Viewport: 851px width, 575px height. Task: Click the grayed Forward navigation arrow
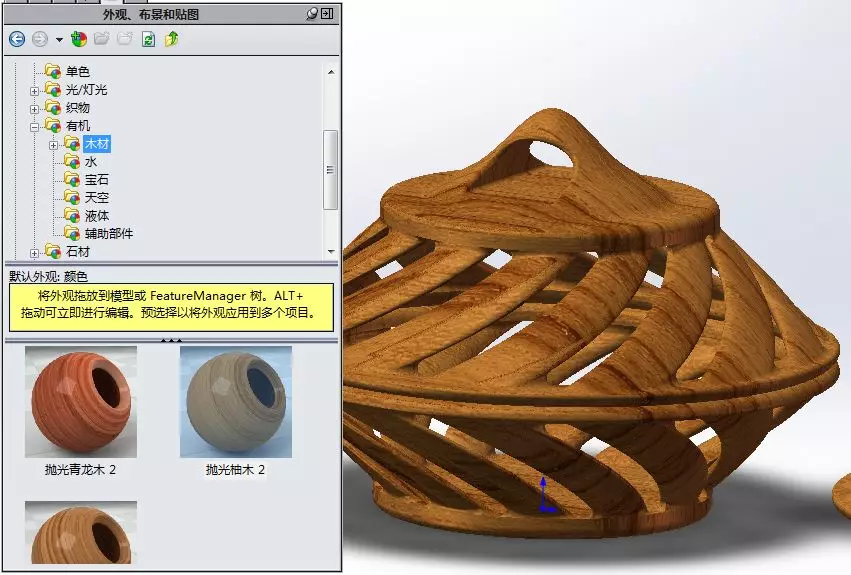(x=40, y=39)
